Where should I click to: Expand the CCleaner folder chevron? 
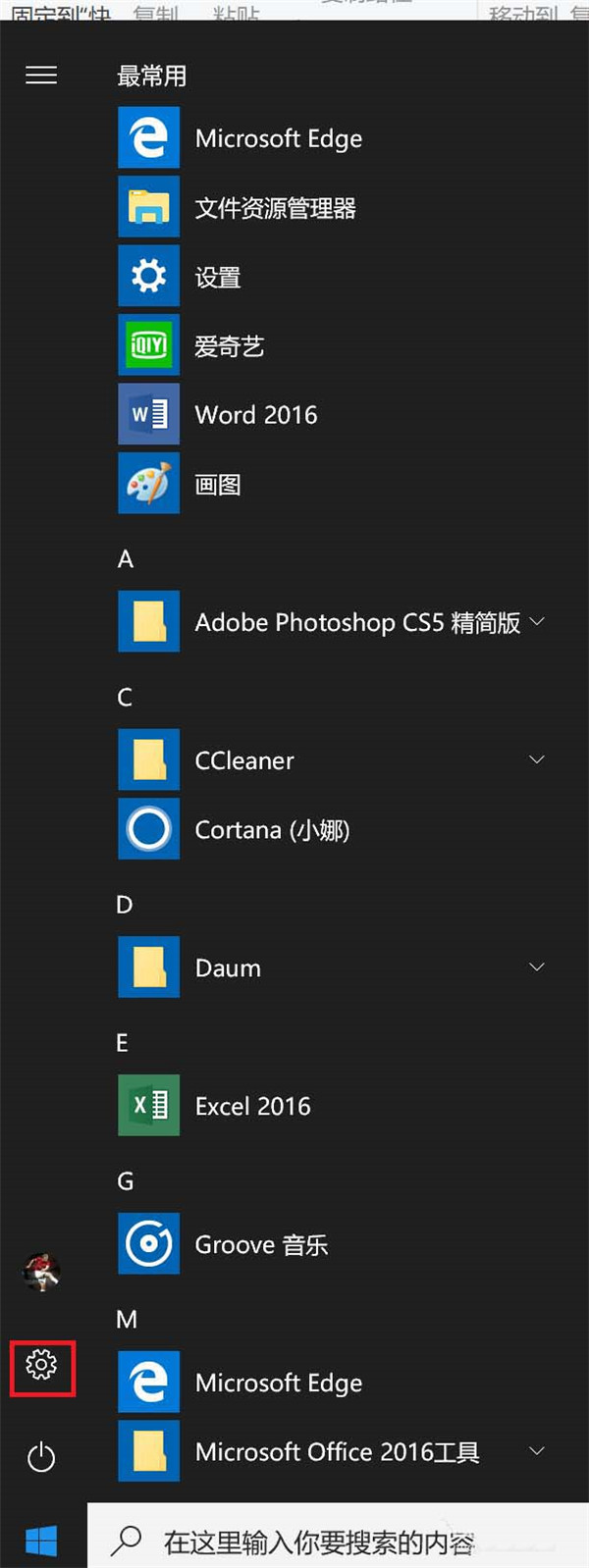(x=537, y=759)
